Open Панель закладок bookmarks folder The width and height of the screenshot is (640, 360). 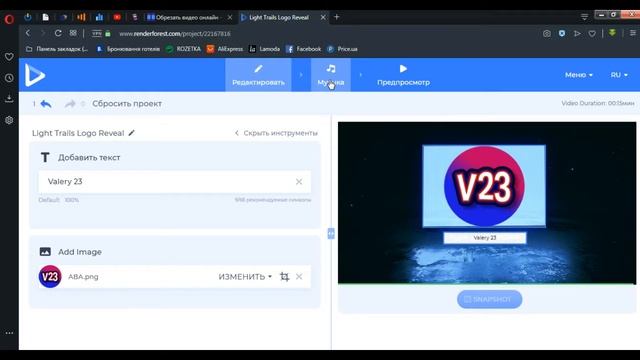(57, 49)
